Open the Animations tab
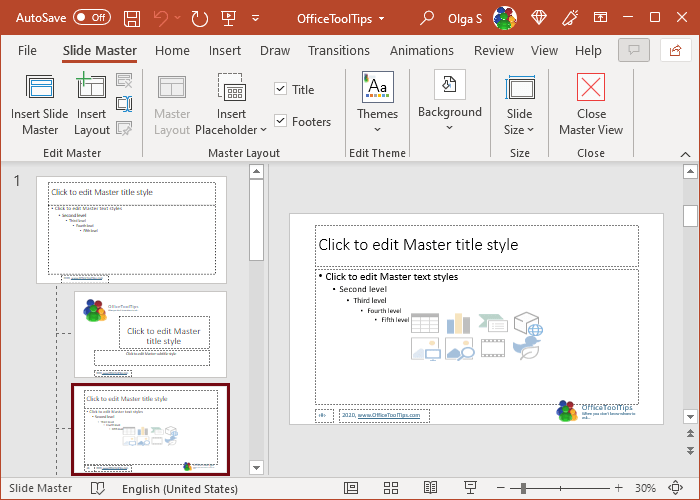Screen dimensions: 700x500 (x=422, y=50)
